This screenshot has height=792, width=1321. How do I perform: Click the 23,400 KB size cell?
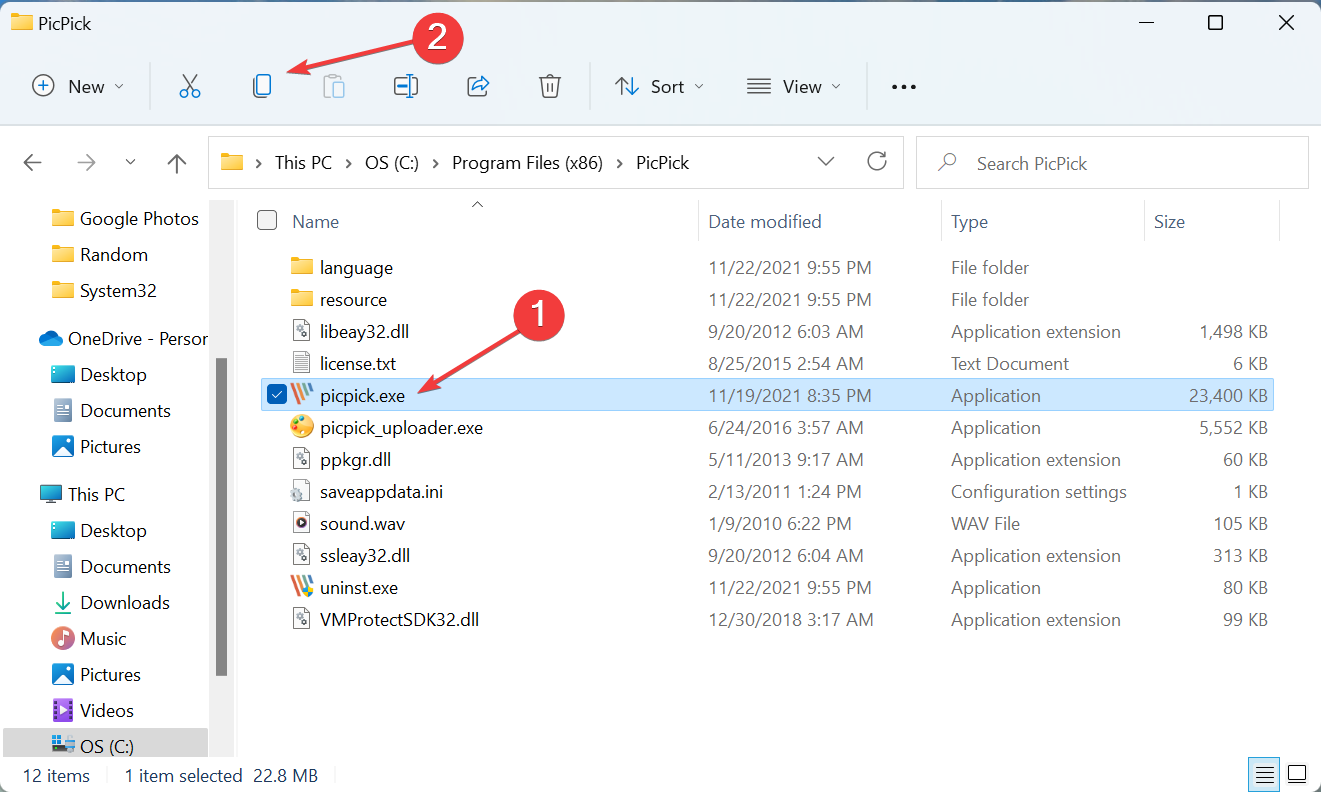coord(1228,395)
